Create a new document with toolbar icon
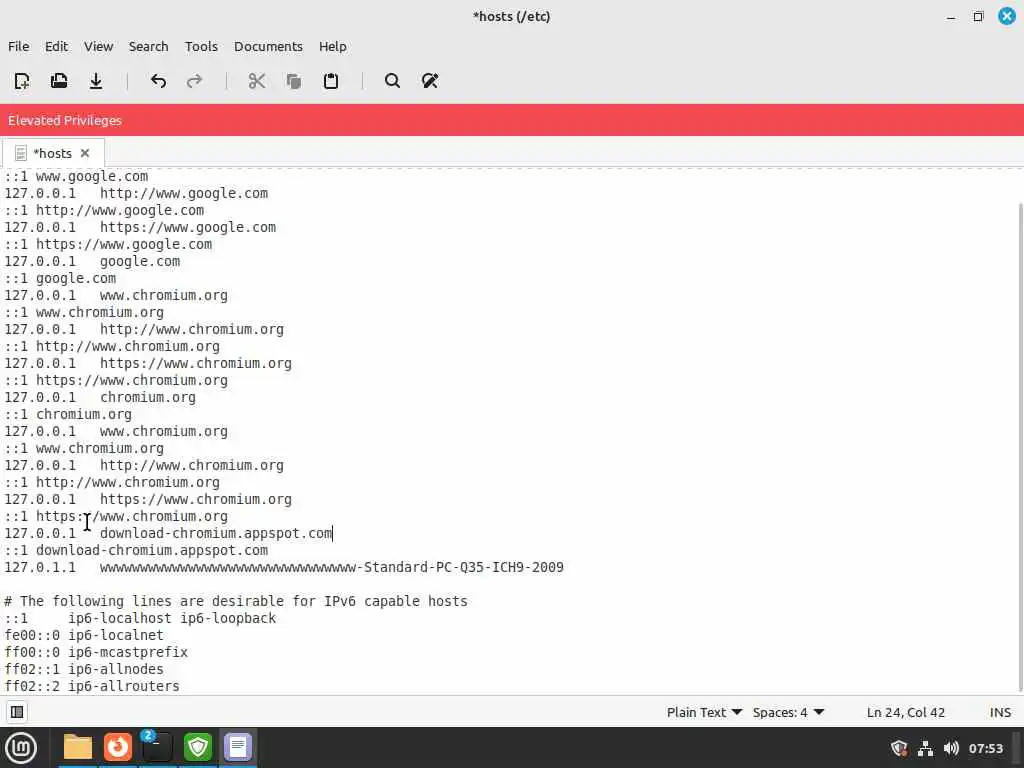This screenshot has height=768, width=1024. (22, 81)
